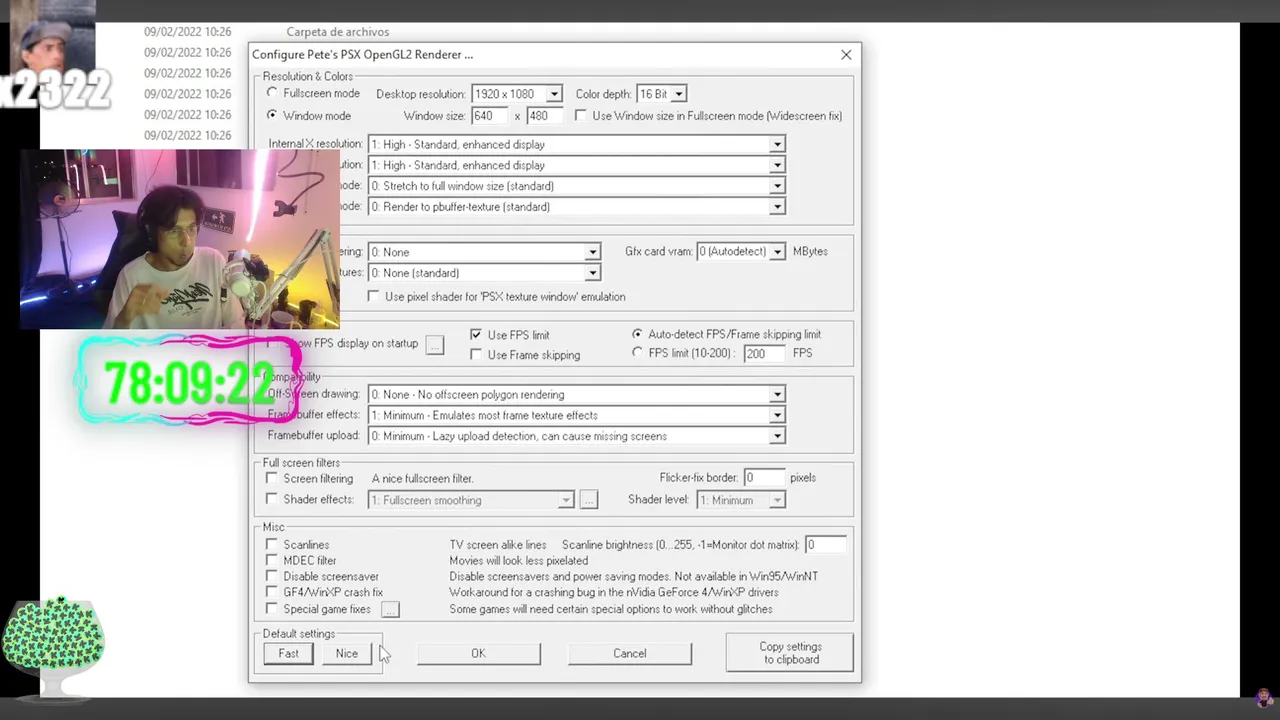Viewport: 1280px width, 720px height.
Task: Open Color depth 16 Bit dropdown
Action: pos(662,94)
